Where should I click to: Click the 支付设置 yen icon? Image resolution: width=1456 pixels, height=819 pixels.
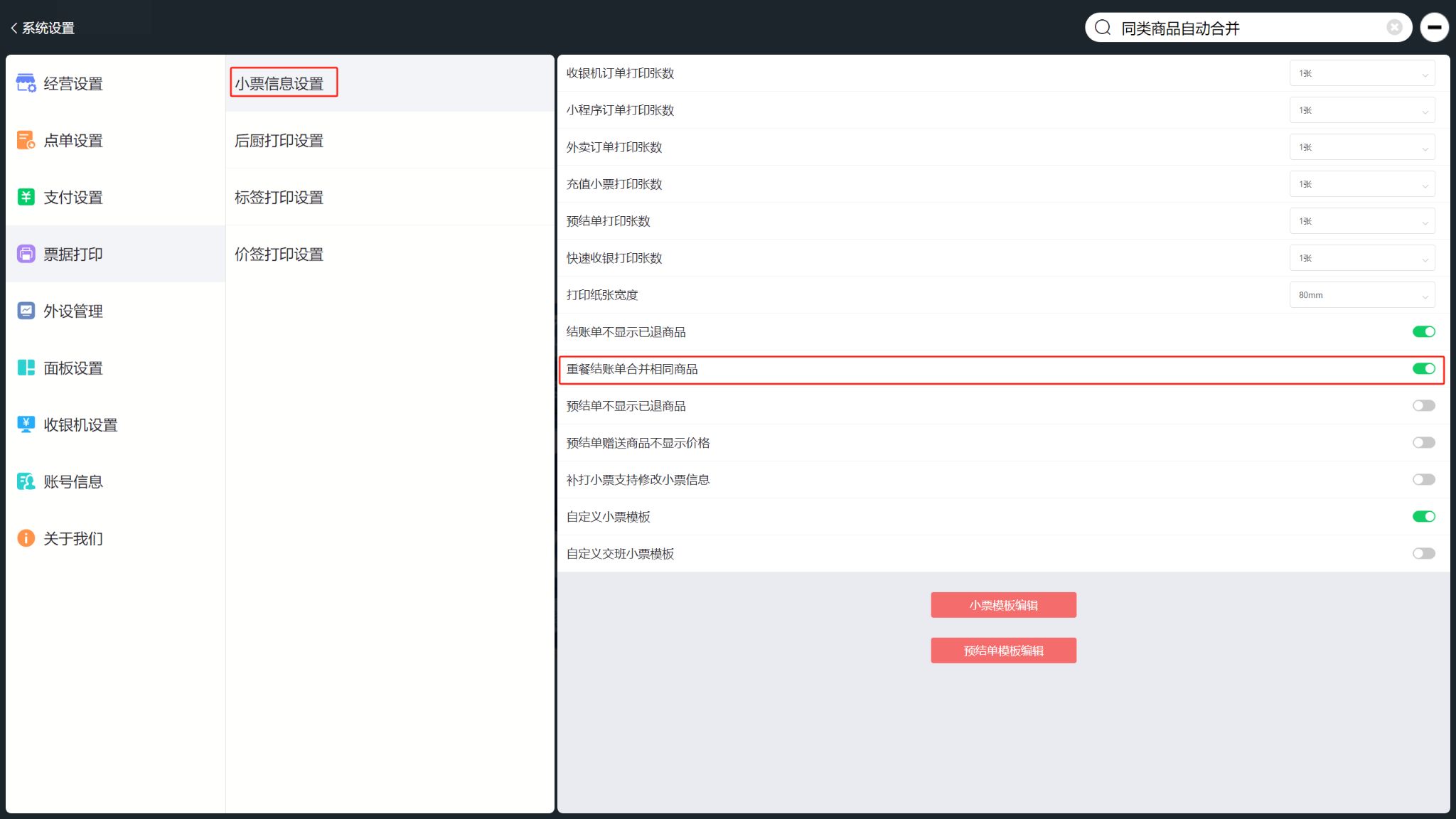click(26, 197)
